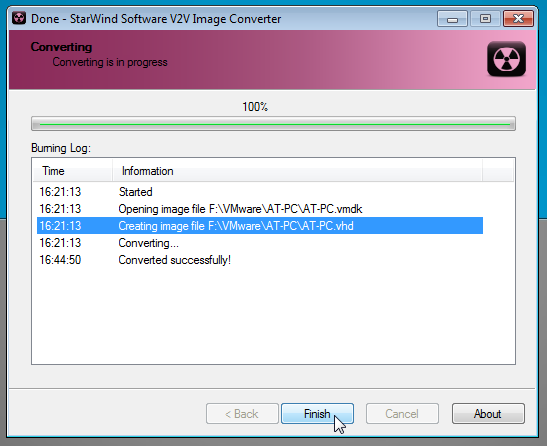Screen dimensions: 547x446
Task: Click the Finish button
Action: point(317,414)
